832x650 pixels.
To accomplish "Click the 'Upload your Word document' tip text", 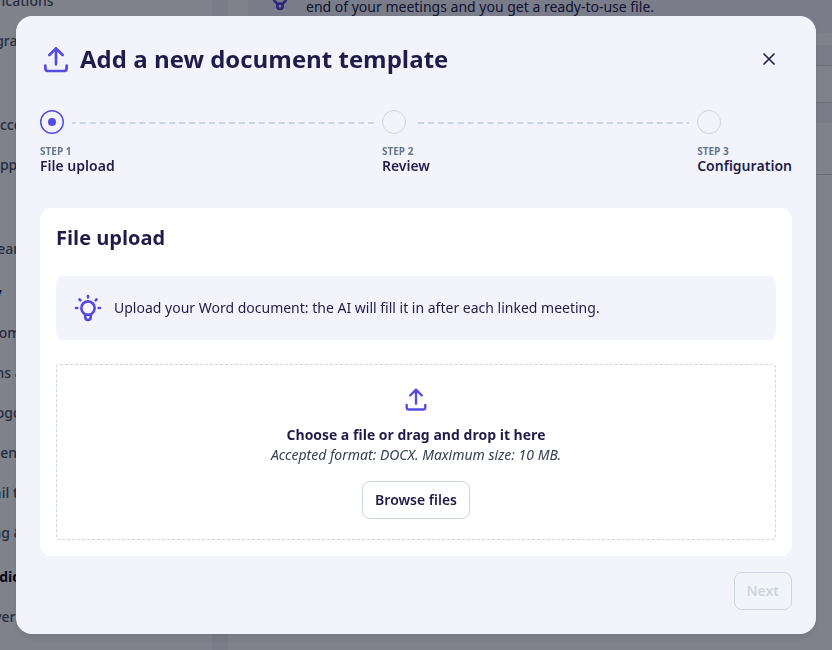I will (357, 308).
